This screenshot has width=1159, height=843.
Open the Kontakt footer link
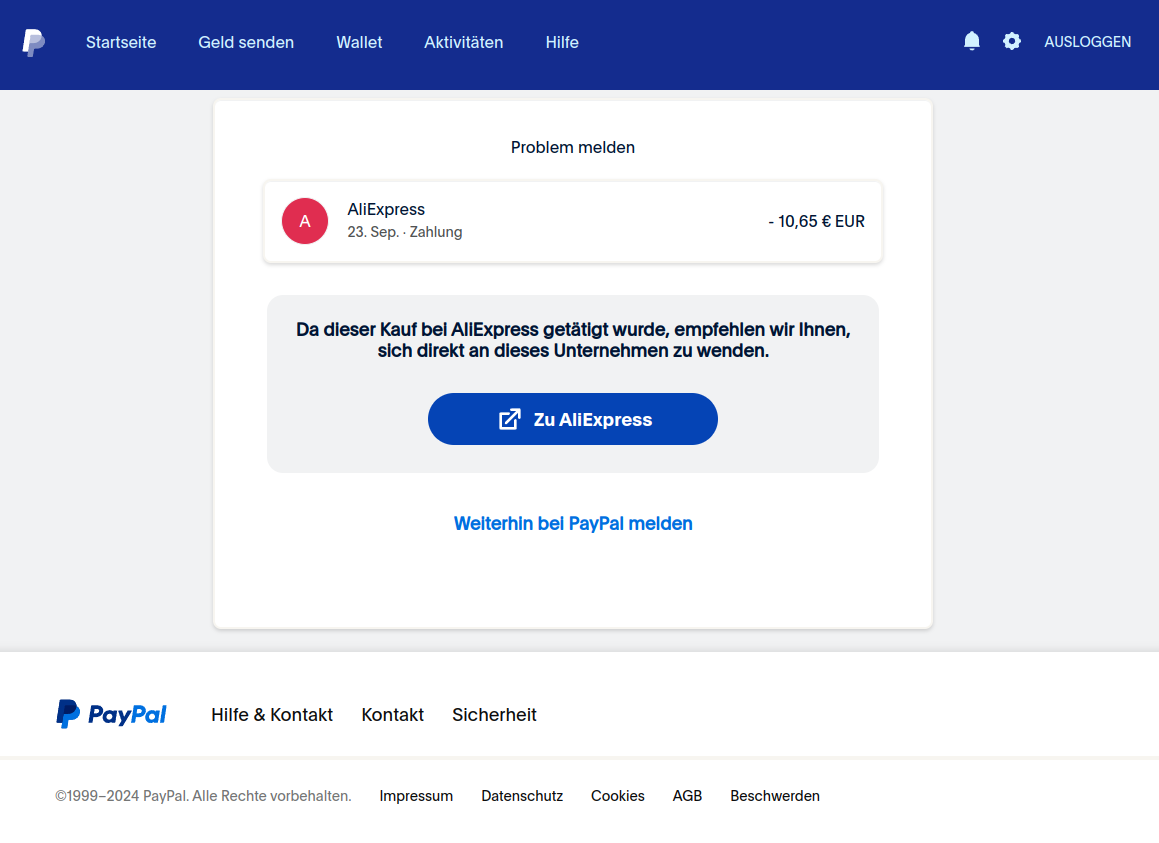pyautogui.click(x=392, y=715)
